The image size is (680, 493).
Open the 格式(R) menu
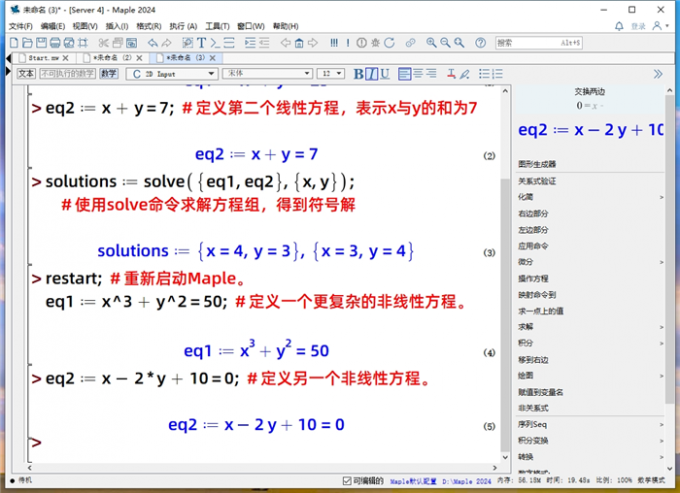coord(149,26)
